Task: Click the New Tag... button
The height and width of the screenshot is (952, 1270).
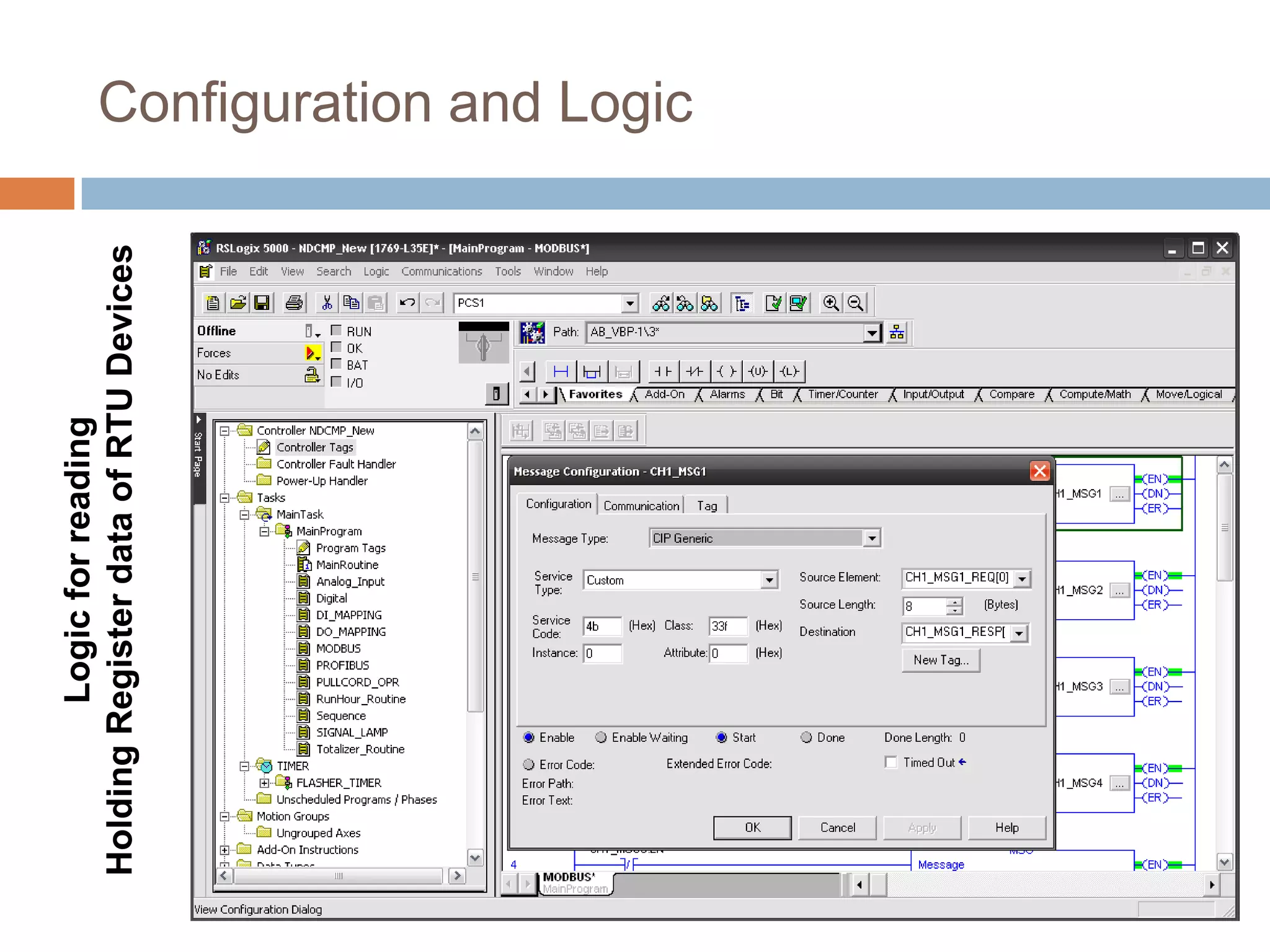Action: pos(941,660)
